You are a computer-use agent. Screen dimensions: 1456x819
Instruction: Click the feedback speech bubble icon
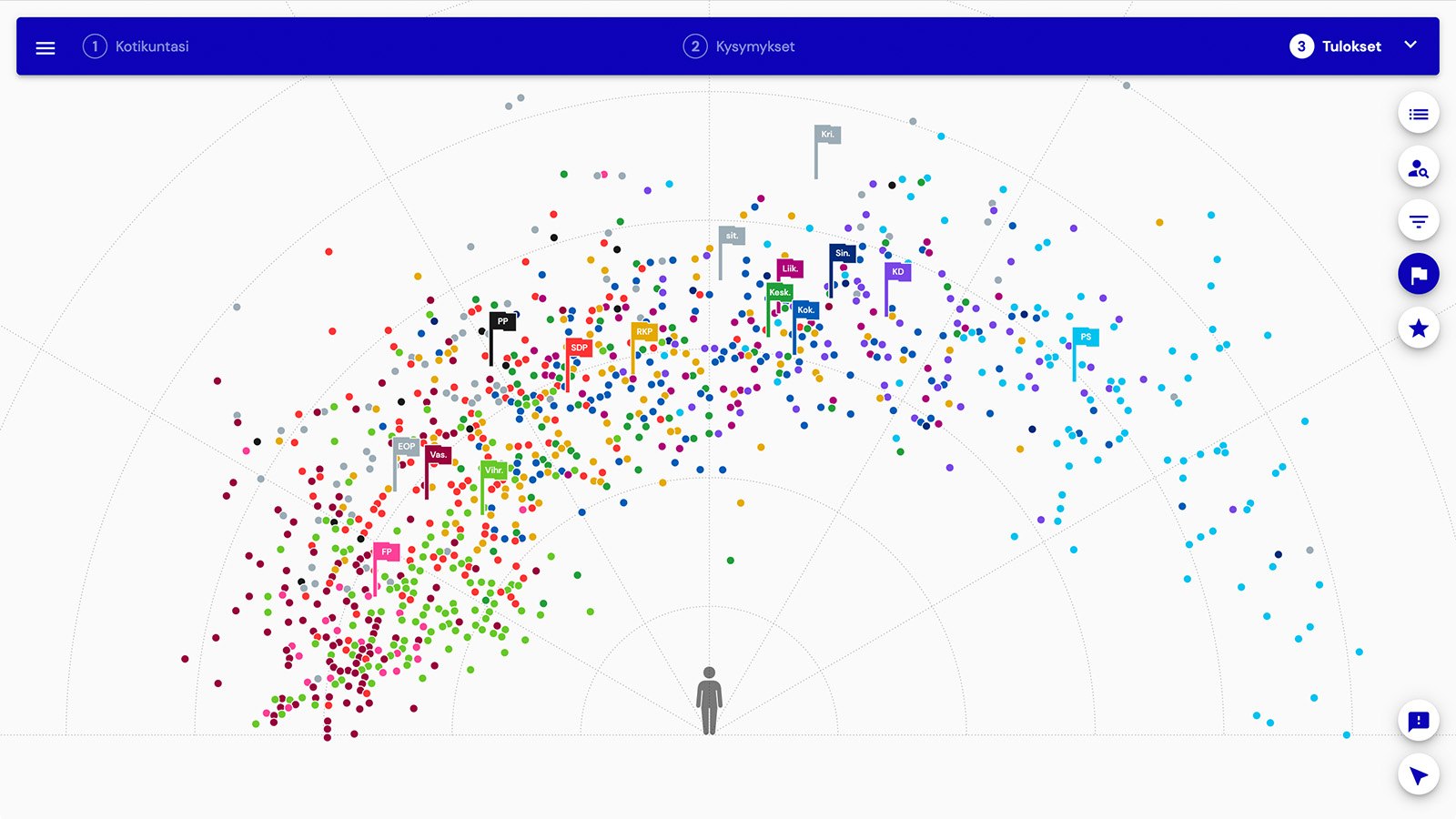point(1418,722)
